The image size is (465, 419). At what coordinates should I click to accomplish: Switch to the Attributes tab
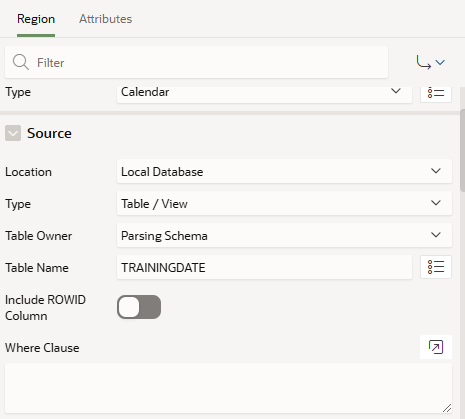[105, 19]
